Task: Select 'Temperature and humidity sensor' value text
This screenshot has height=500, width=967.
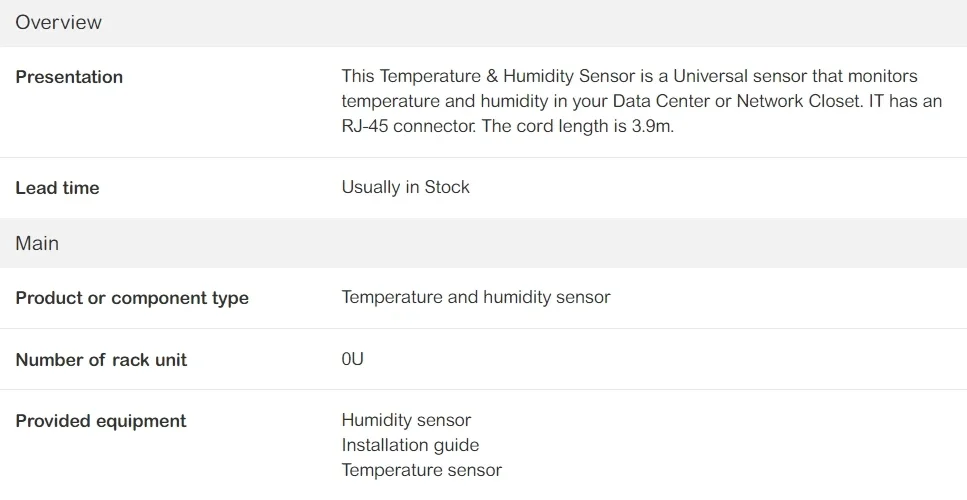Action: pos(475,297)
